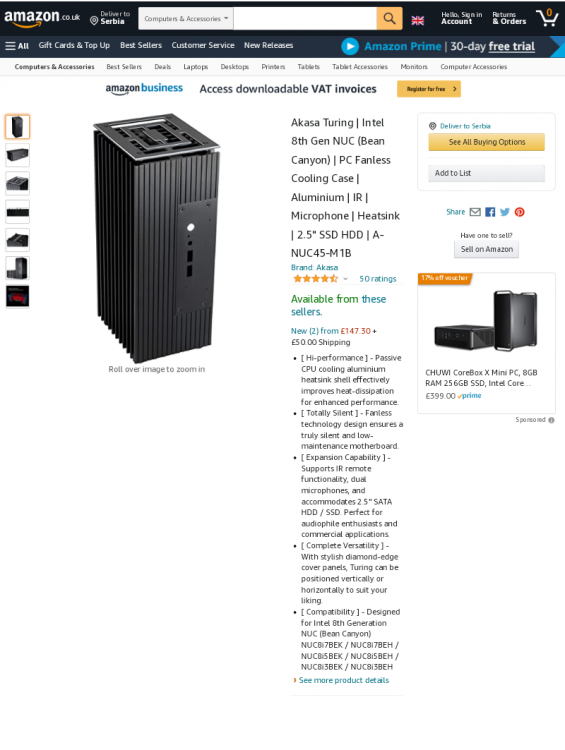Select the red thermal image thumbnail

pyautogui.click(x=18, y=296)
